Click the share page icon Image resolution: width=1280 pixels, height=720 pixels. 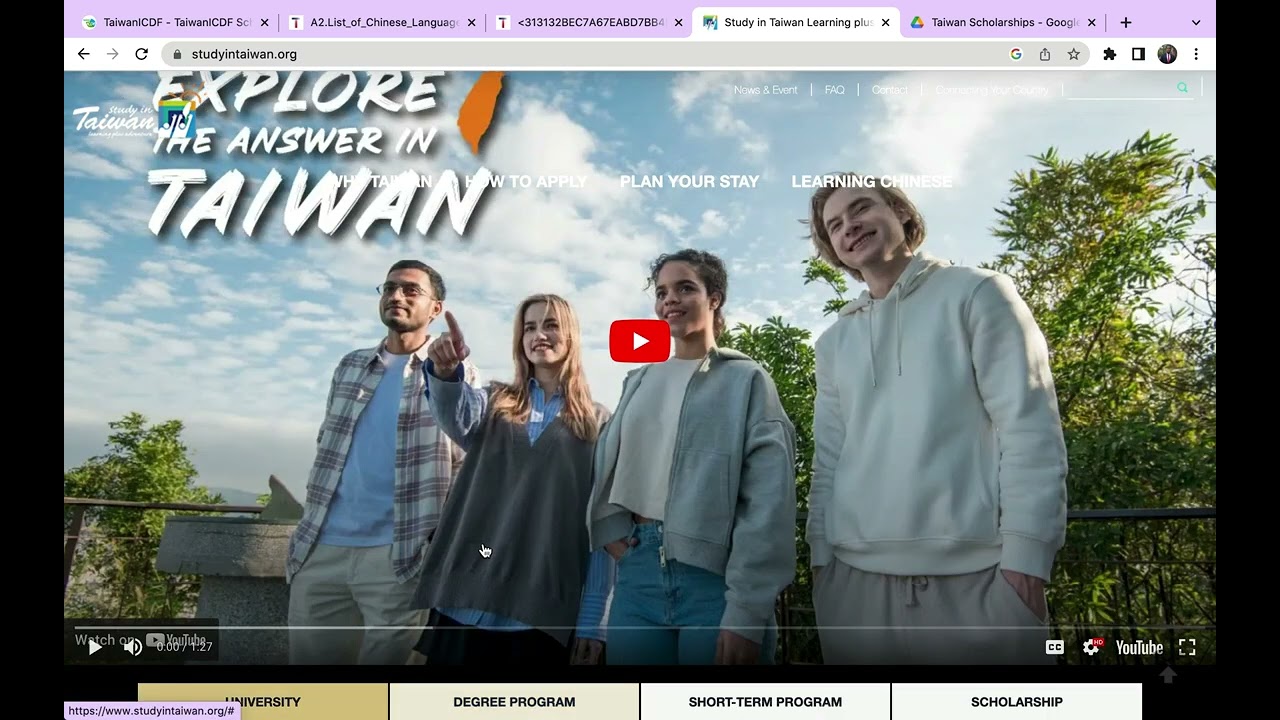click(1045, 54)
